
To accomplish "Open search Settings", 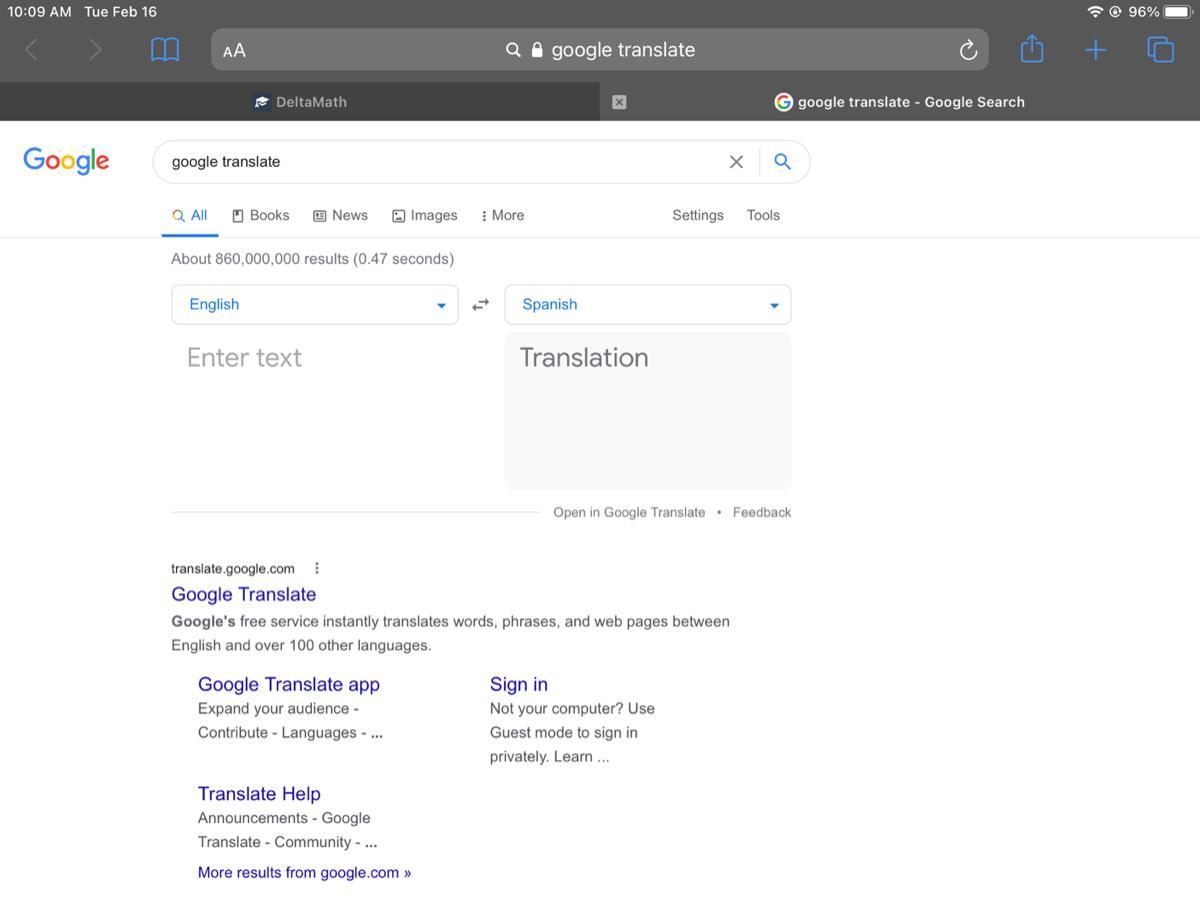I will tap(698, 215).
